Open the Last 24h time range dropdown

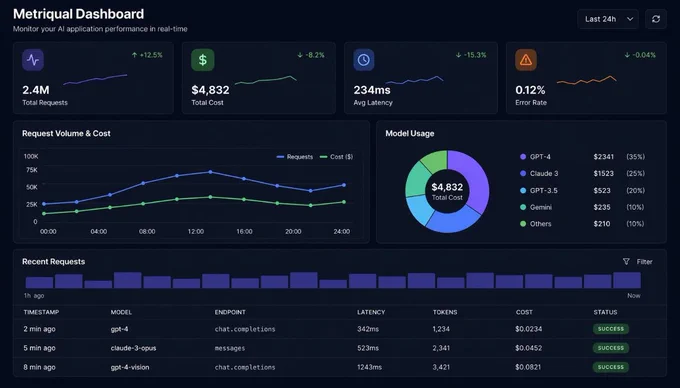608,19
